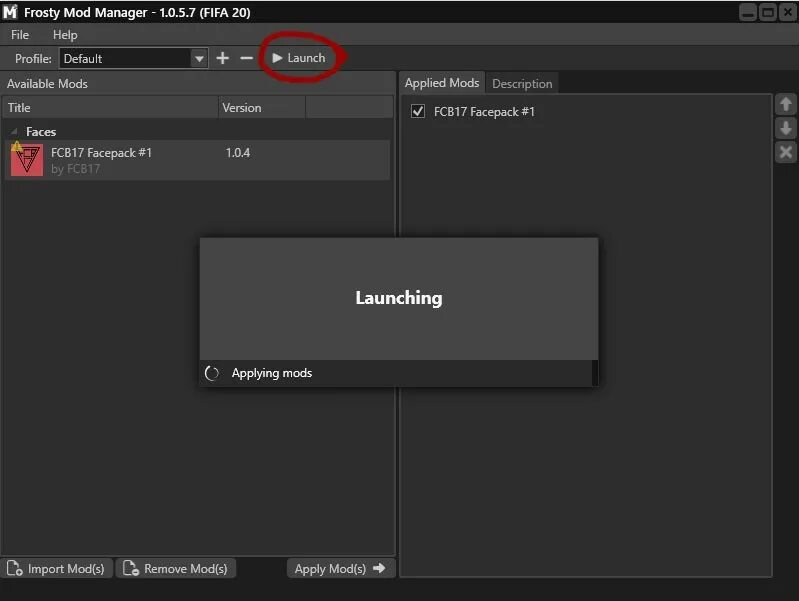Screen dimensions: 799x601
Task: Click the version value 1.0.4
Action: pyautogui.click(x=237, y=152)
